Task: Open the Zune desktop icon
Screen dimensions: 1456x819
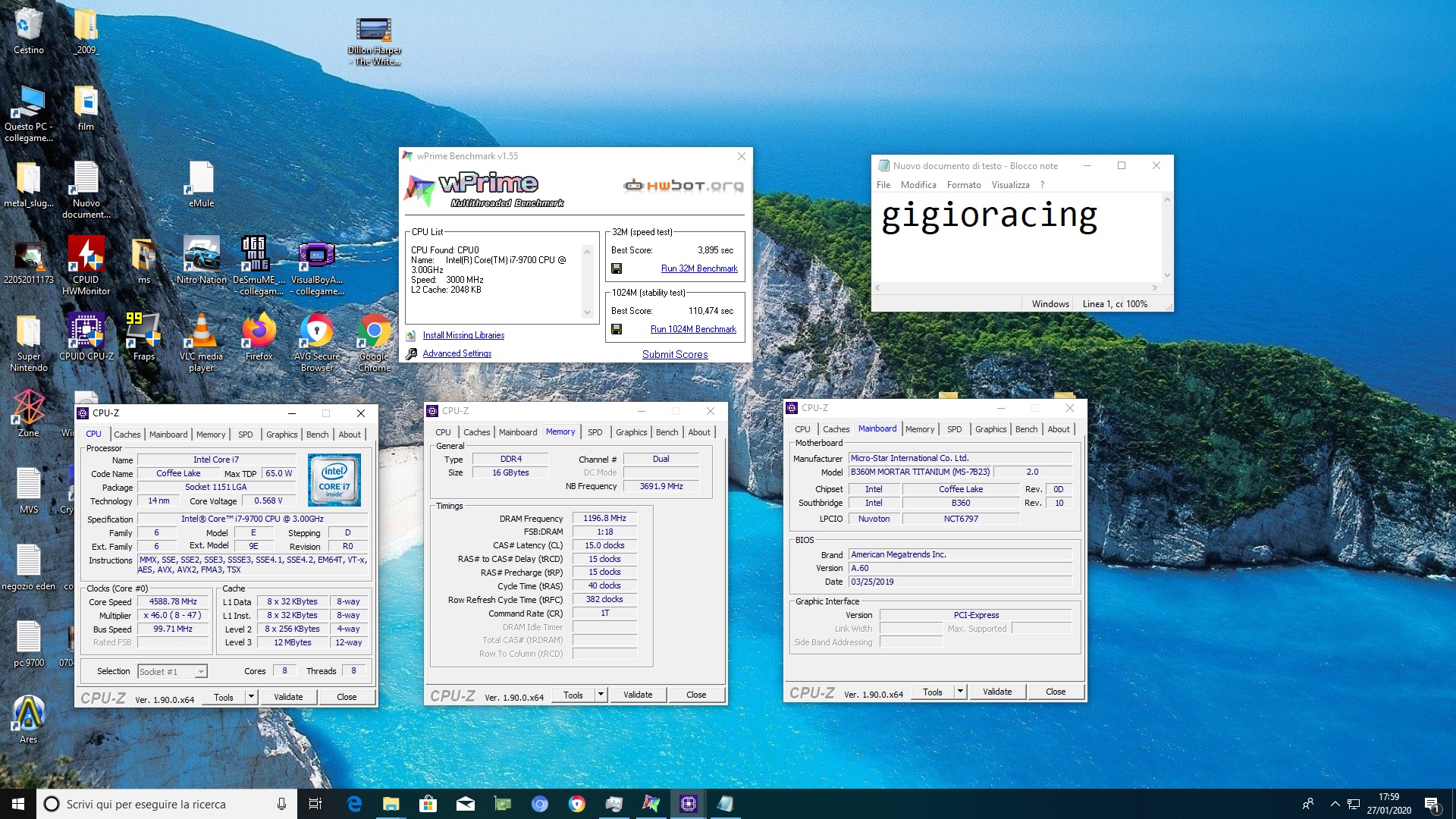Action: [x=28, y=408]
